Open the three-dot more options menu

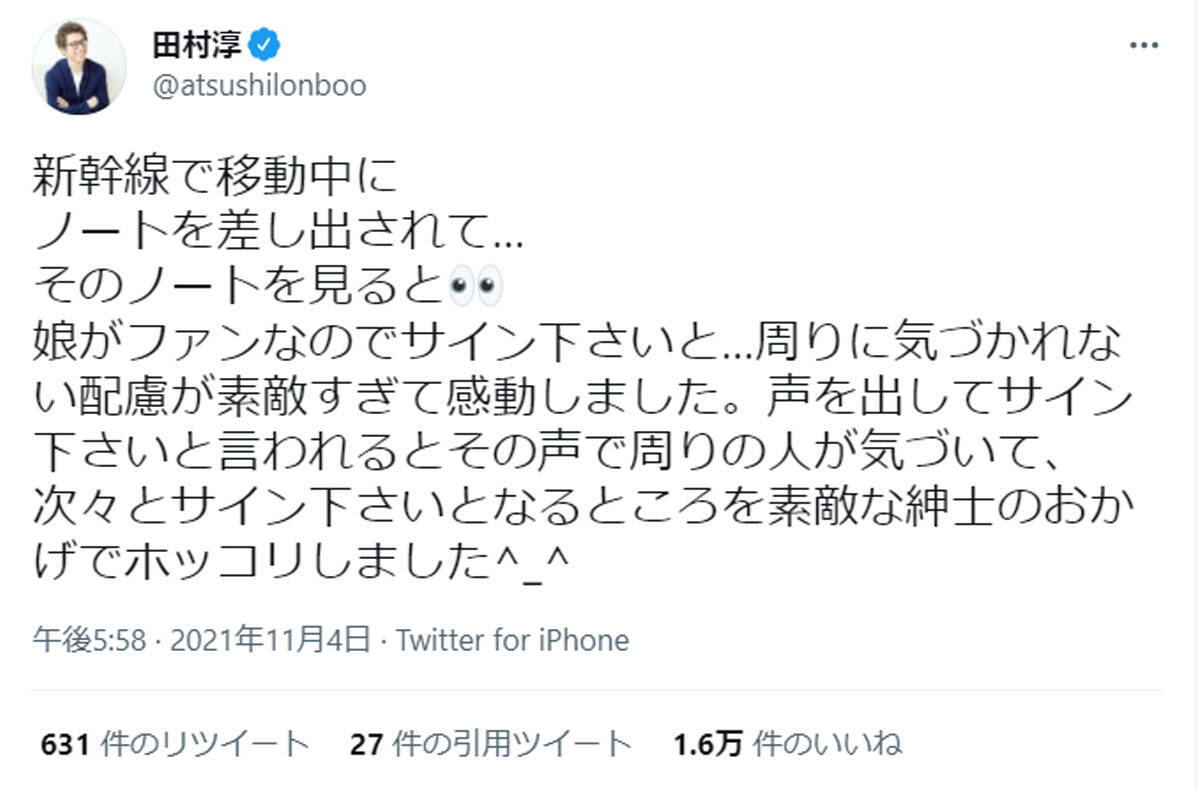click(1144, 46)
